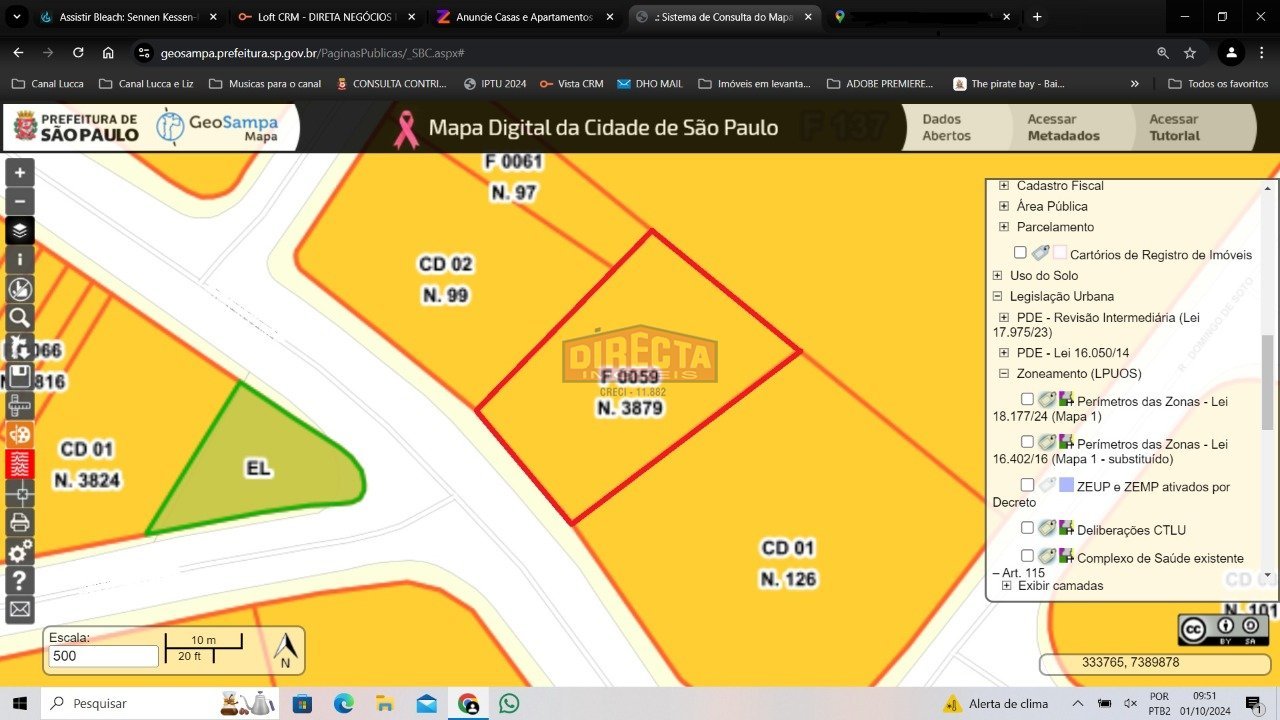Click the ZEUP e ZEMP purple swatch
The height and width of the screenshot is (720, 1280).
(1066, 485)
